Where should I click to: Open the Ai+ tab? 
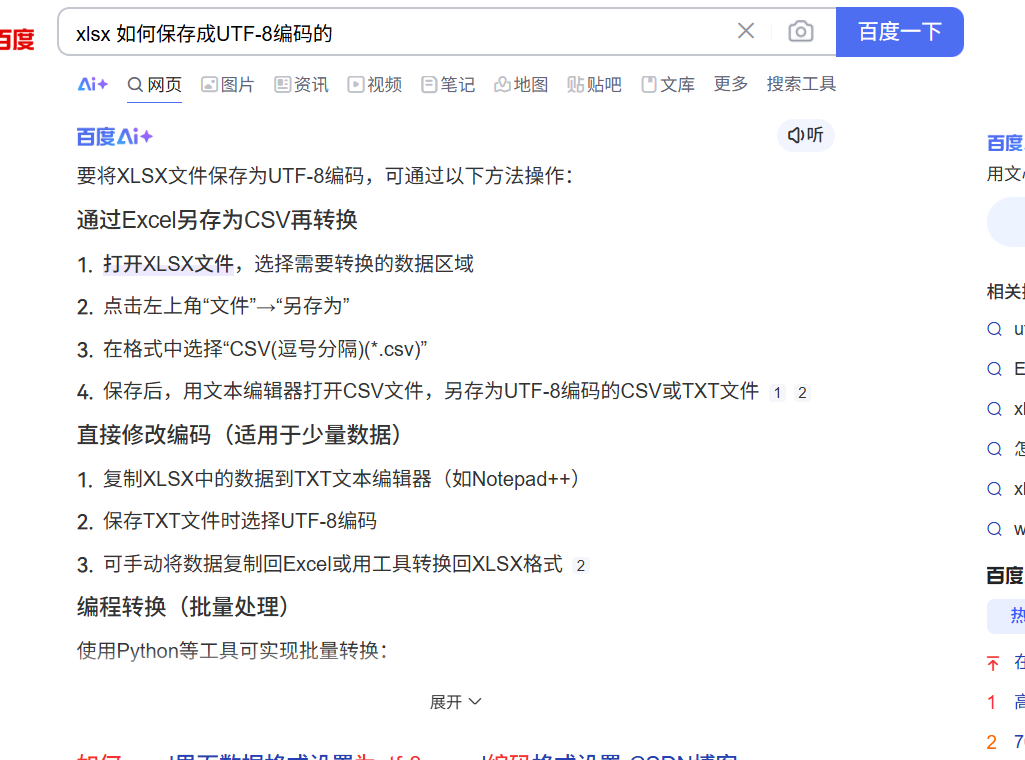coord(93,84)
